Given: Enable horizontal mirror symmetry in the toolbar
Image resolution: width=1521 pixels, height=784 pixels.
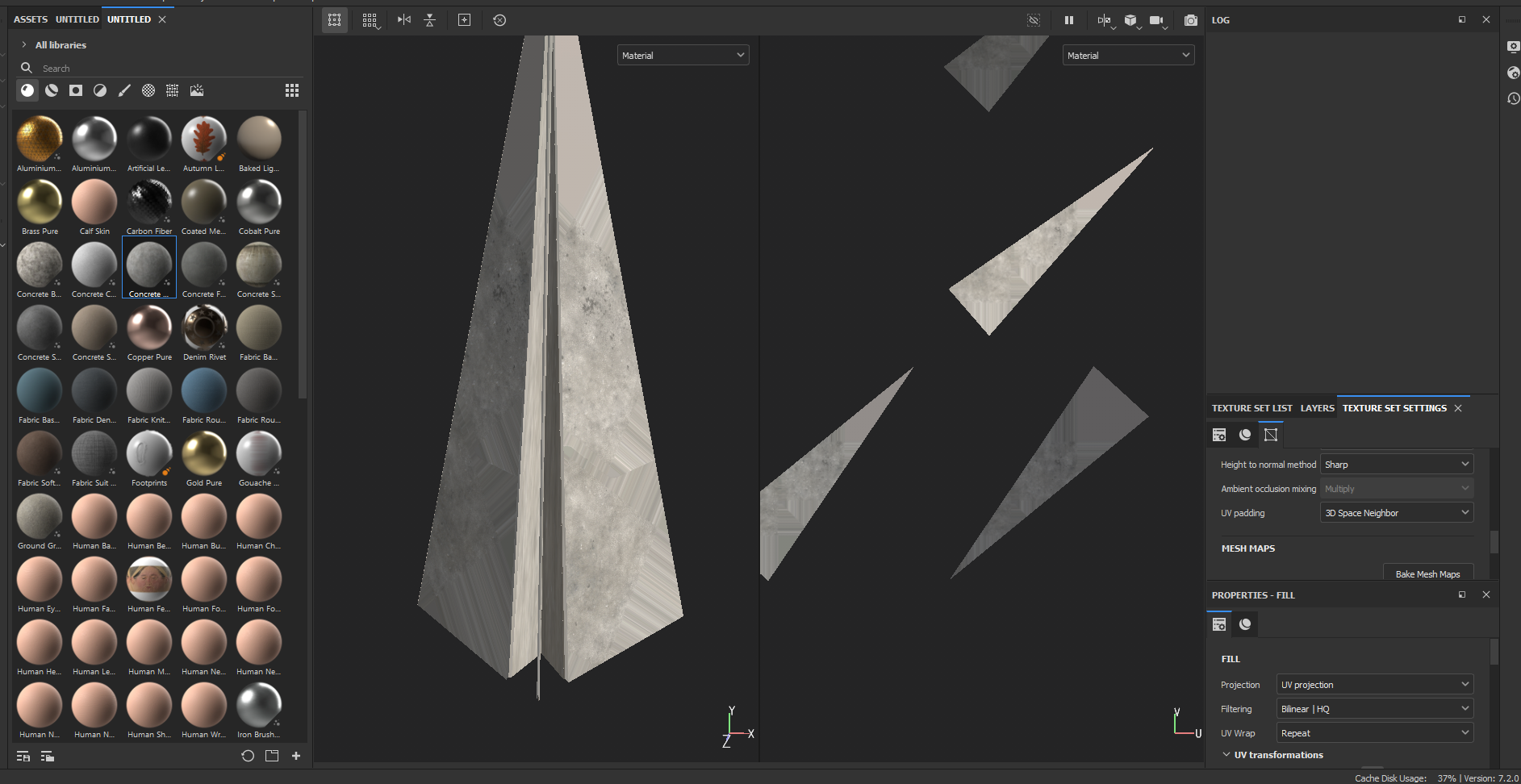Looking at the screenshot, I should 403,20.
